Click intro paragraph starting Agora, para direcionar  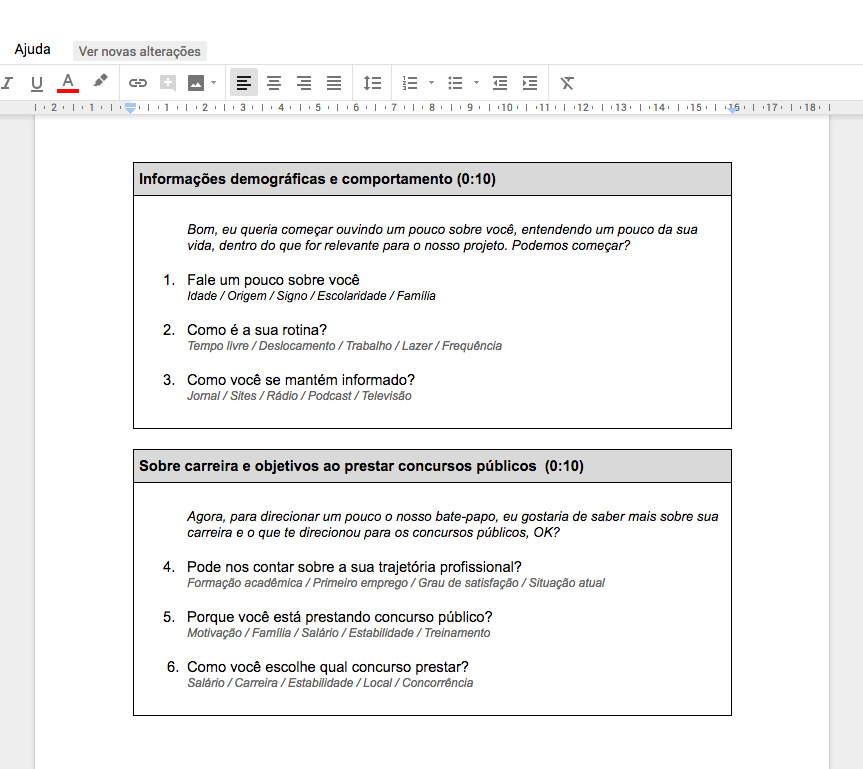pyautogui.click(x=452, y=525)
